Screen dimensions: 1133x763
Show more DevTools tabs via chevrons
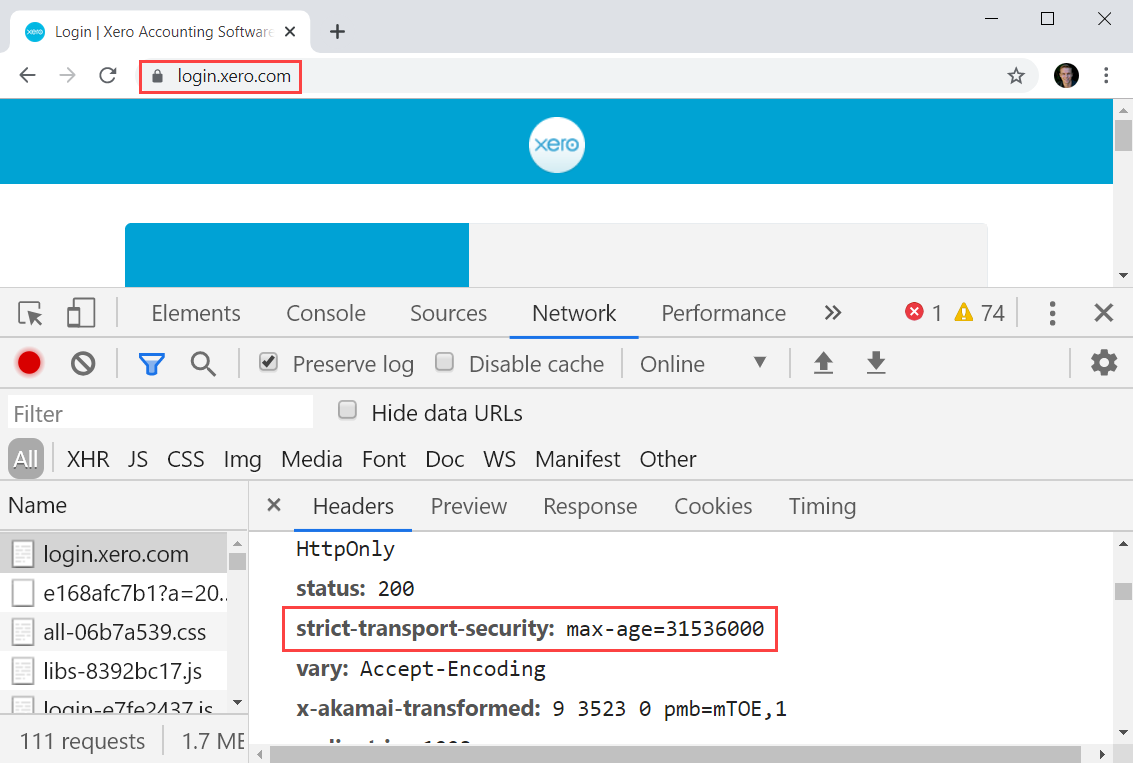tap(832, 313)
